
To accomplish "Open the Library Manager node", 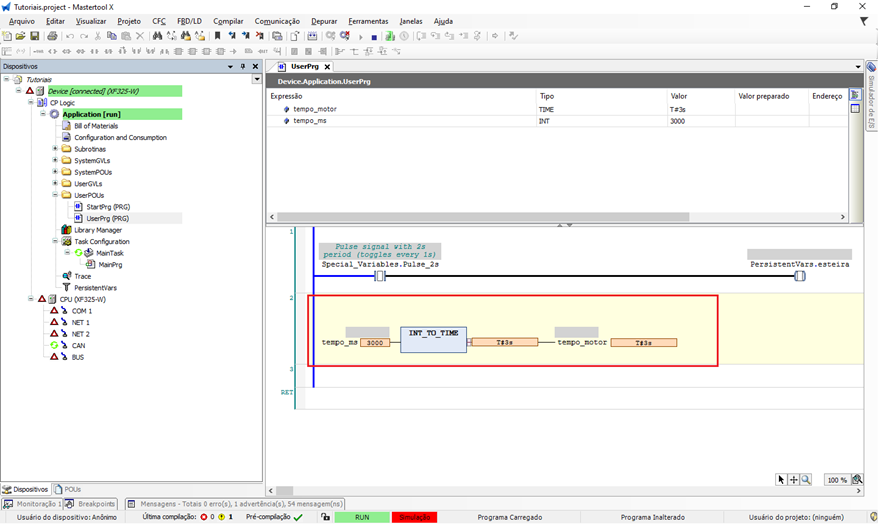I will pyautogui.click(x=97, y=230).
